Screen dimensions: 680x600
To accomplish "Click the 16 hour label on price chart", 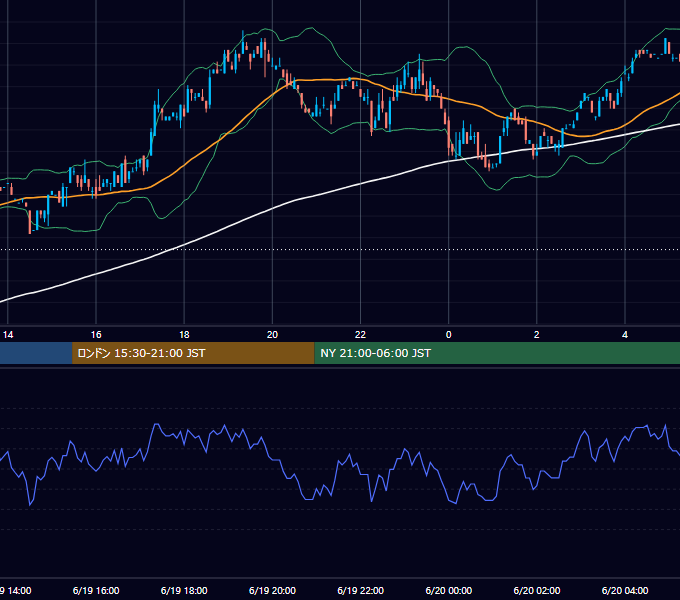I will [96, 335].
